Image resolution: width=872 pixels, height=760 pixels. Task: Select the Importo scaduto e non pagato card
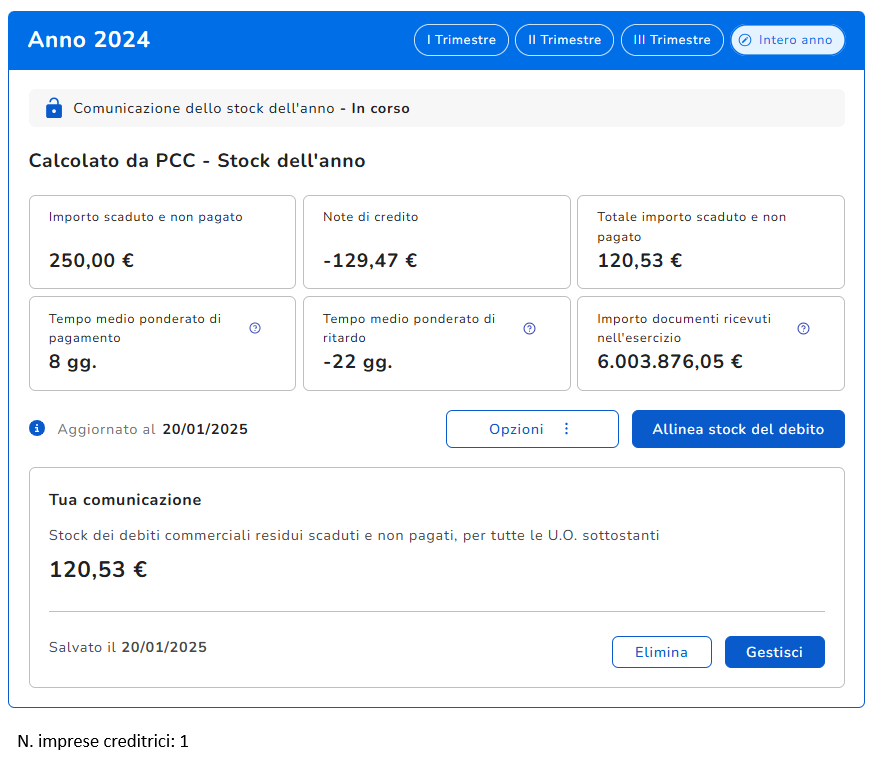tap(162, 242)
